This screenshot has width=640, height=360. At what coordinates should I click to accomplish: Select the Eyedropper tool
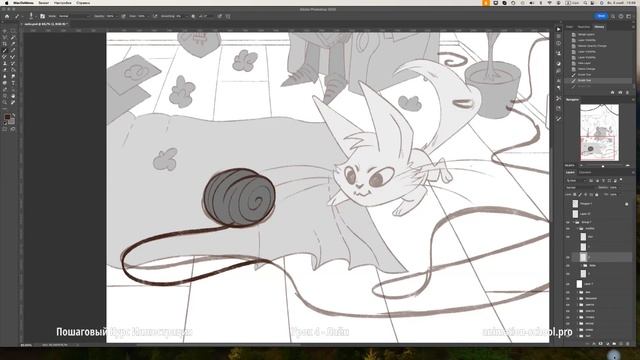pos(13,44)
